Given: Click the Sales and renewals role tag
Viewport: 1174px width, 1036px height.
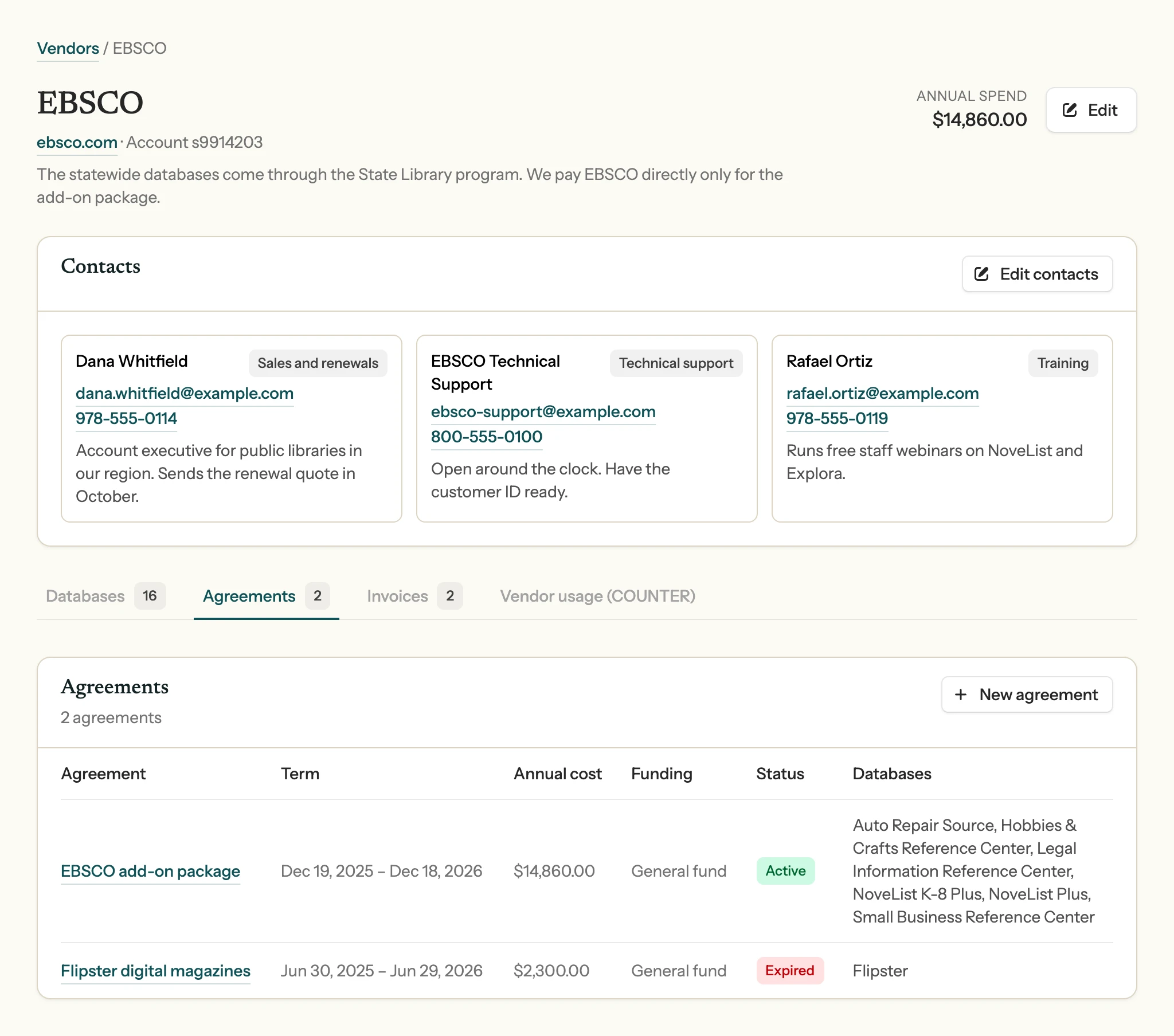Looking at the screenshot, I should pos(318,363).
